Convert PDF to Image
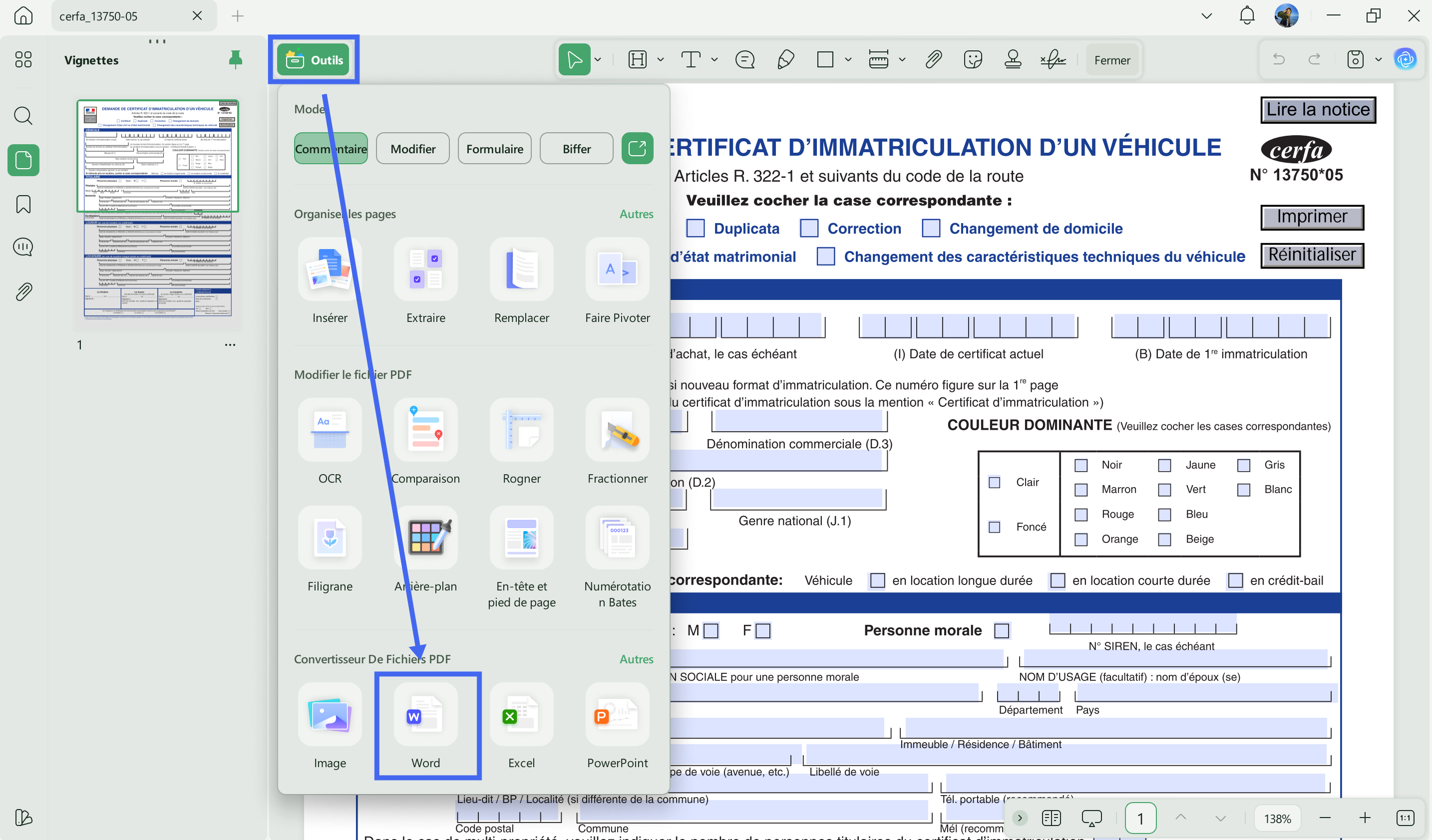This screenshot has width=1432, height=840. [330, 715]
